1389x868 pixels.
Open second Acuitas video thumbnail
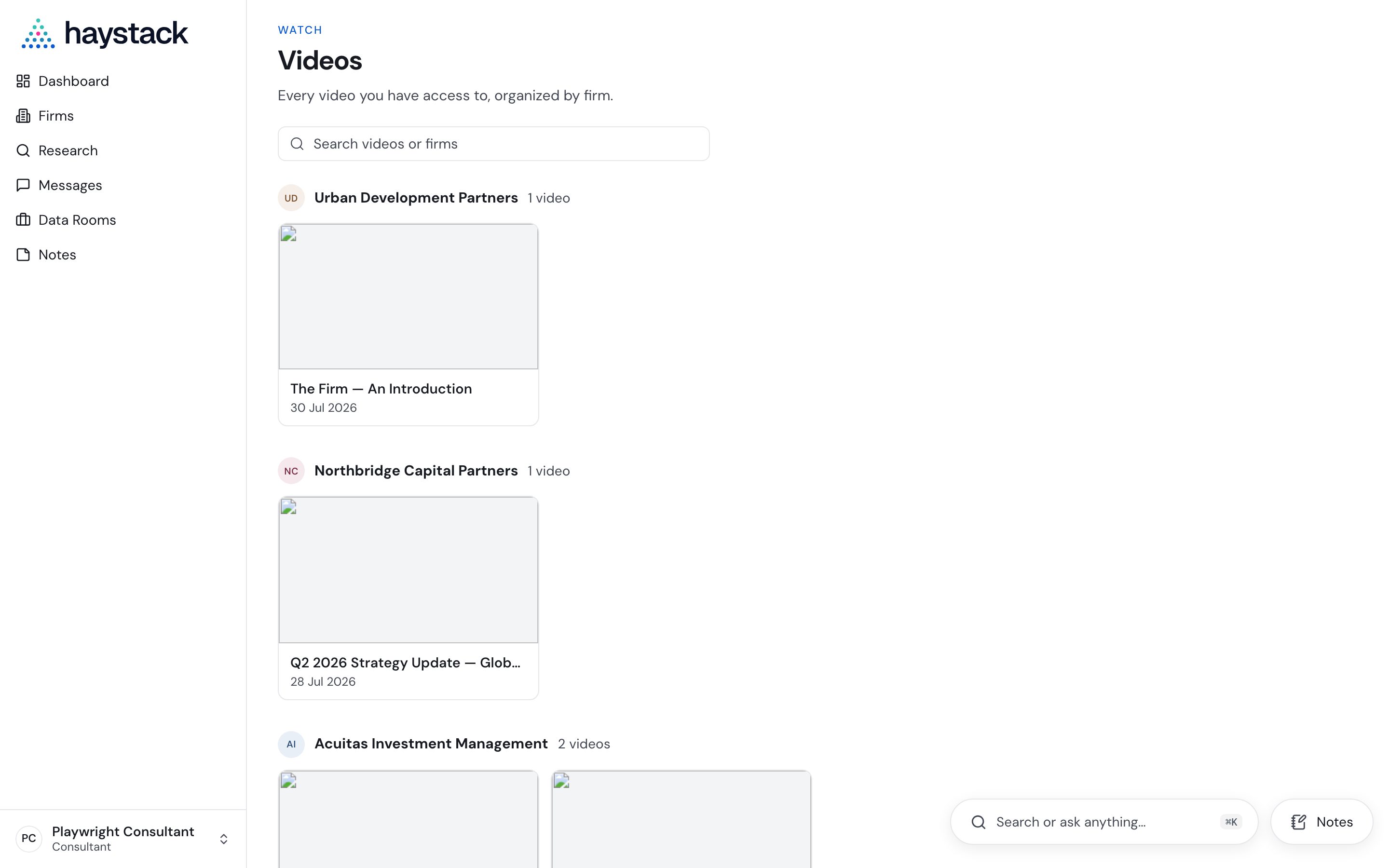681,819
